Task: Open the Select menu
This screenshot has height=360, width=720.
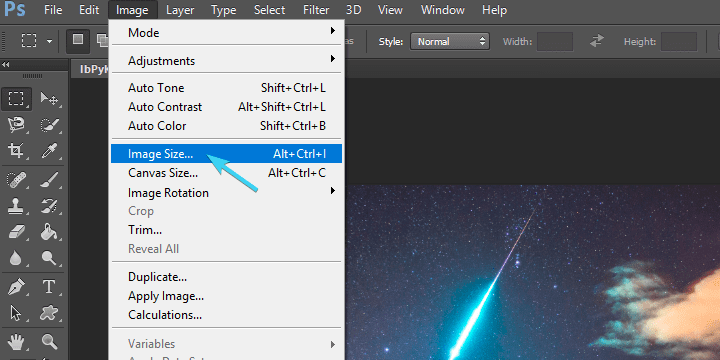Action: (x=269, y=10)
